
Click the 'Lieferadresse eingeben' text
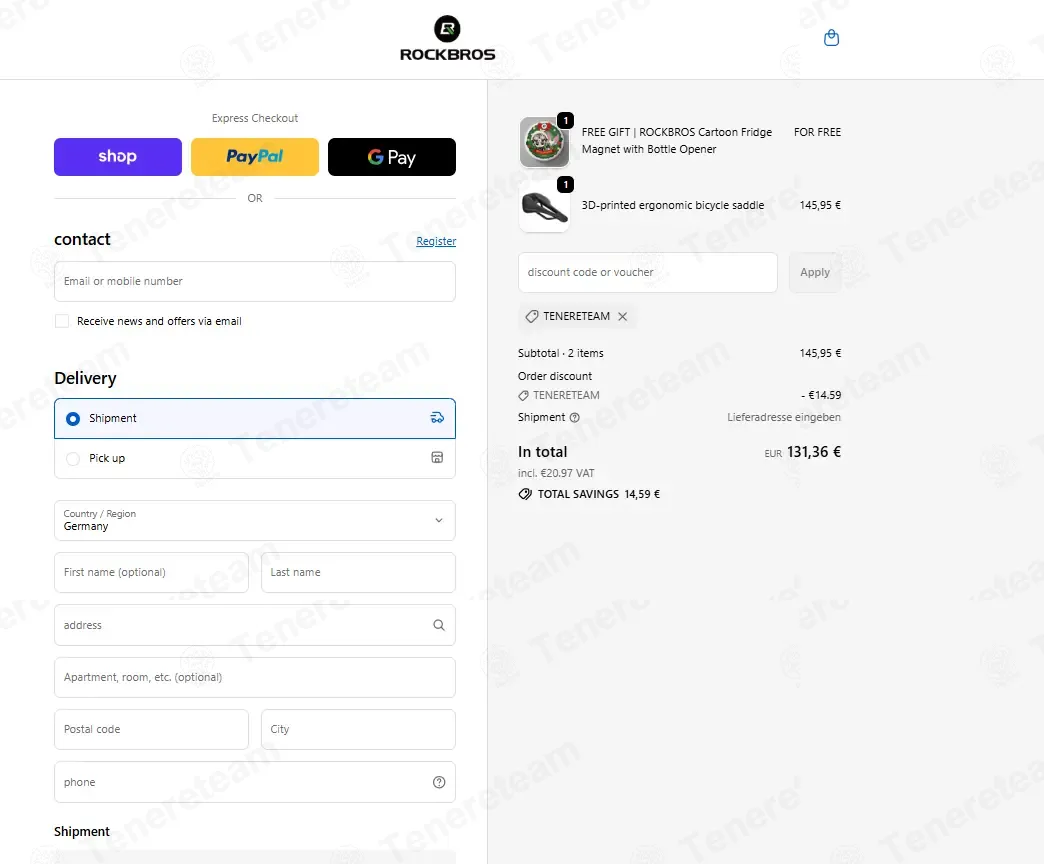click(784, 417)
